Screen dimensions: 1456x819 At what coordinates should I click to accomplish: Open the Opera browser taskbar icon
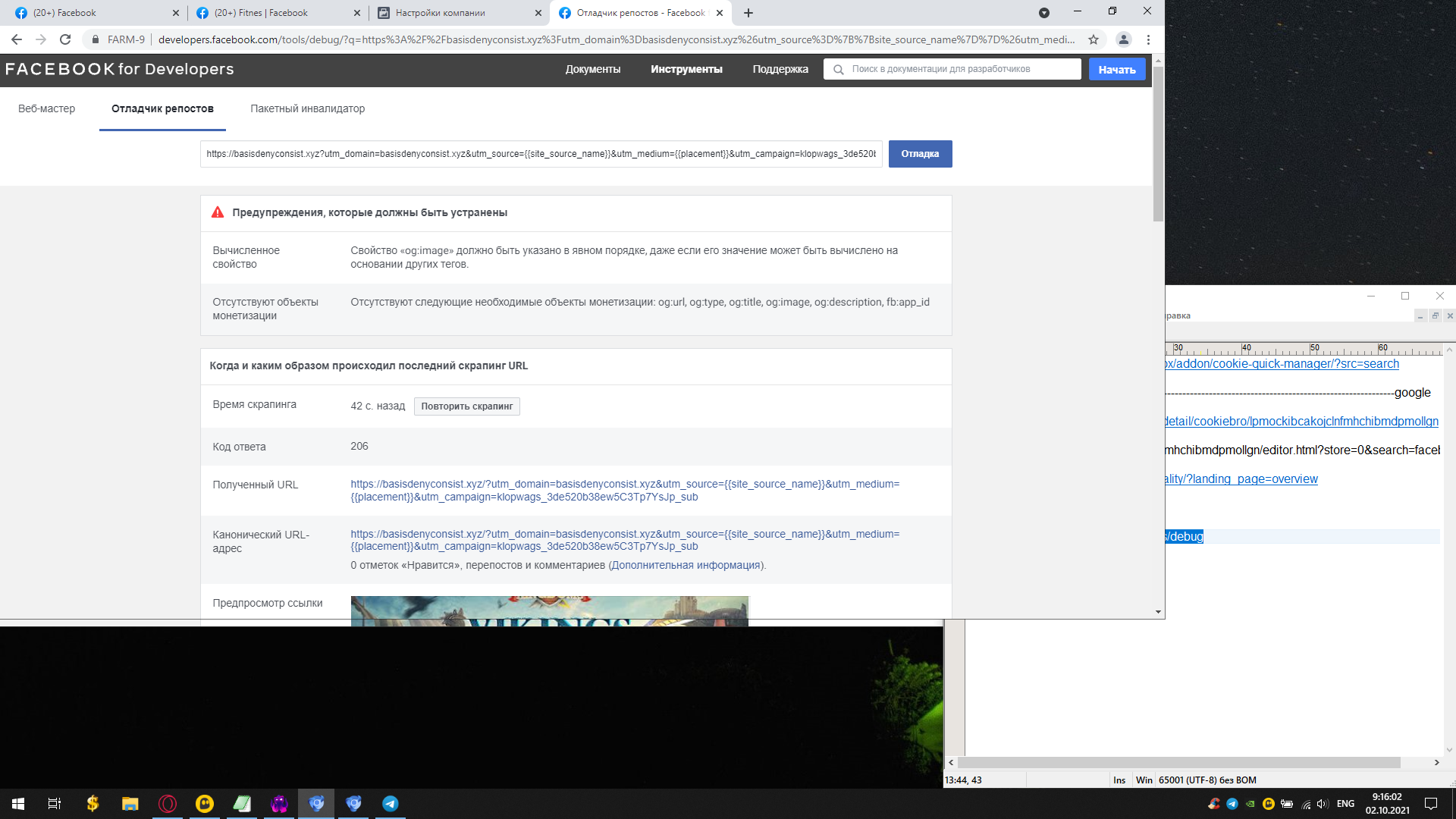coord(167,803)
